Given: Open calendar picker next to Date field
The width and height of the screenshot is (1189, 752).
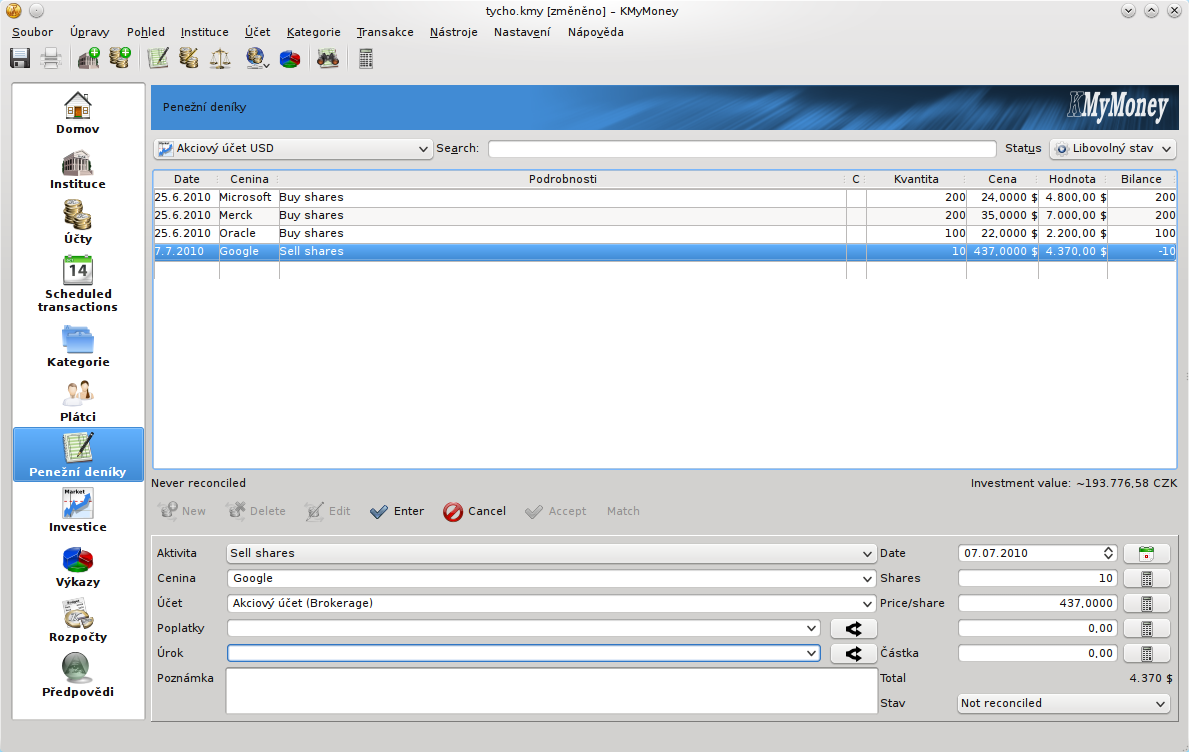Looking at the screenshot, I should pos(1146,553).
